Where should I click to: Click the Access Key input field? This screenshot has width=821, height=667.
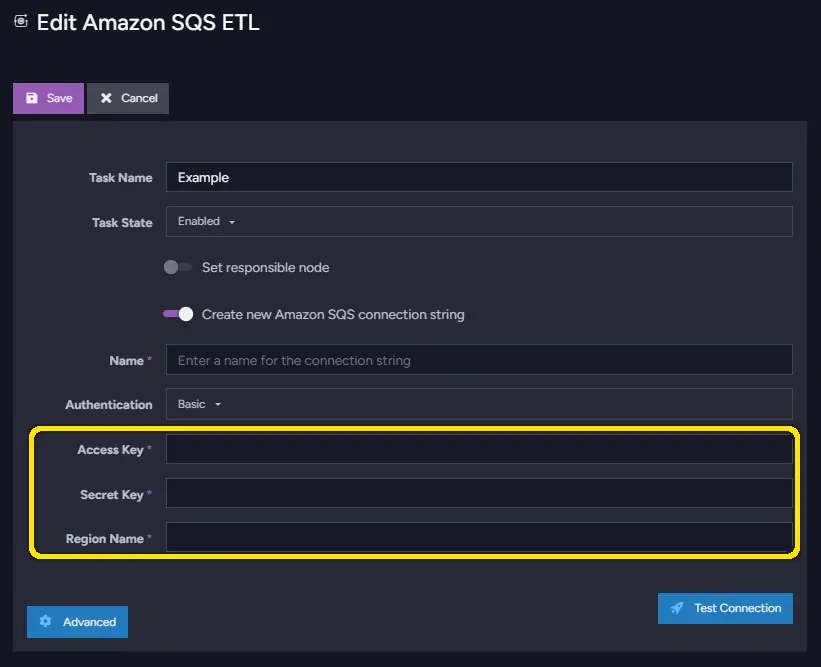[479, 449]
